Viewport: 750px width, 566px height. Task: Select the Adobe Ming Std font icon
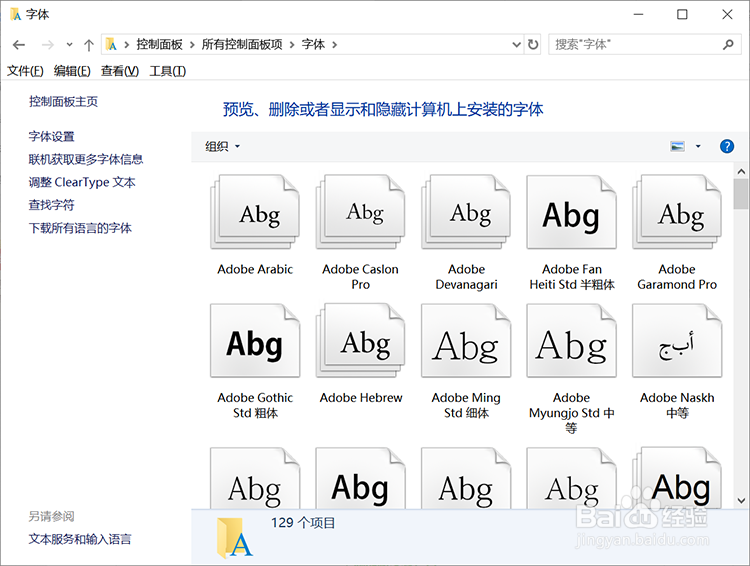point(466,341)
